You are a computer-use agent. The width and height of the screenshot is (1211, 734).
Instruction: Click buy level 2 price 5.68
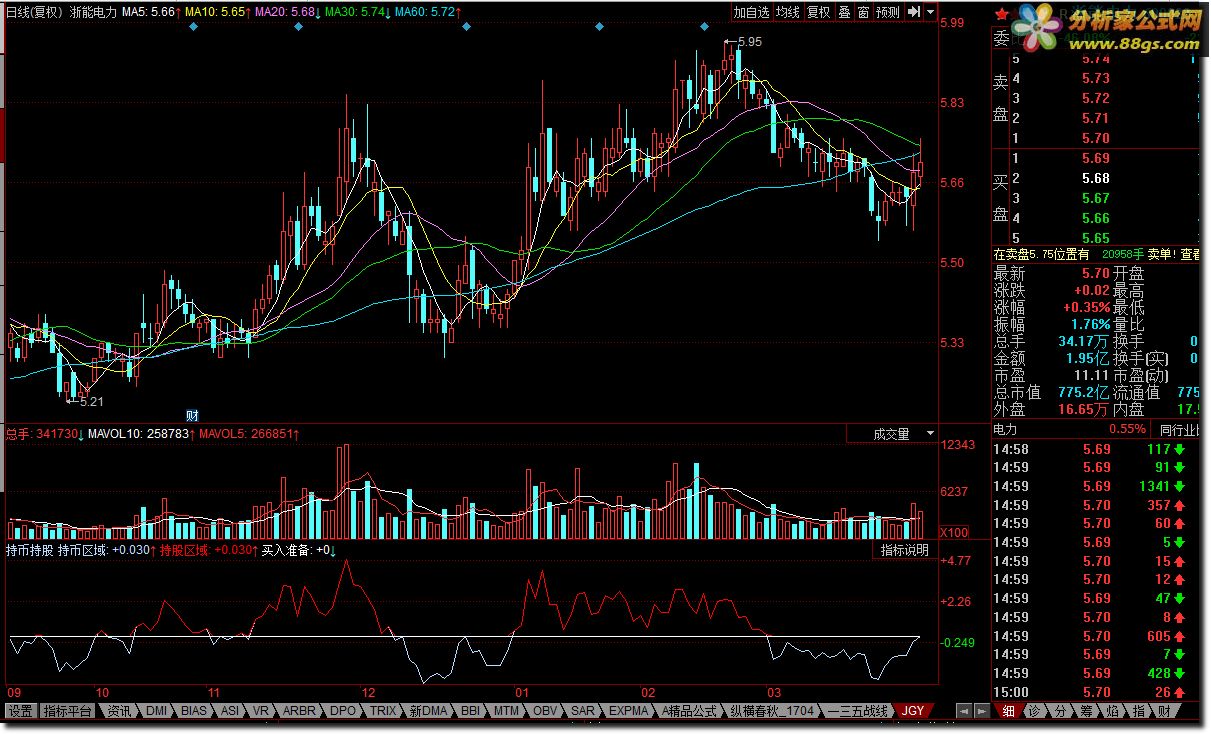[x=1095, y=178]
